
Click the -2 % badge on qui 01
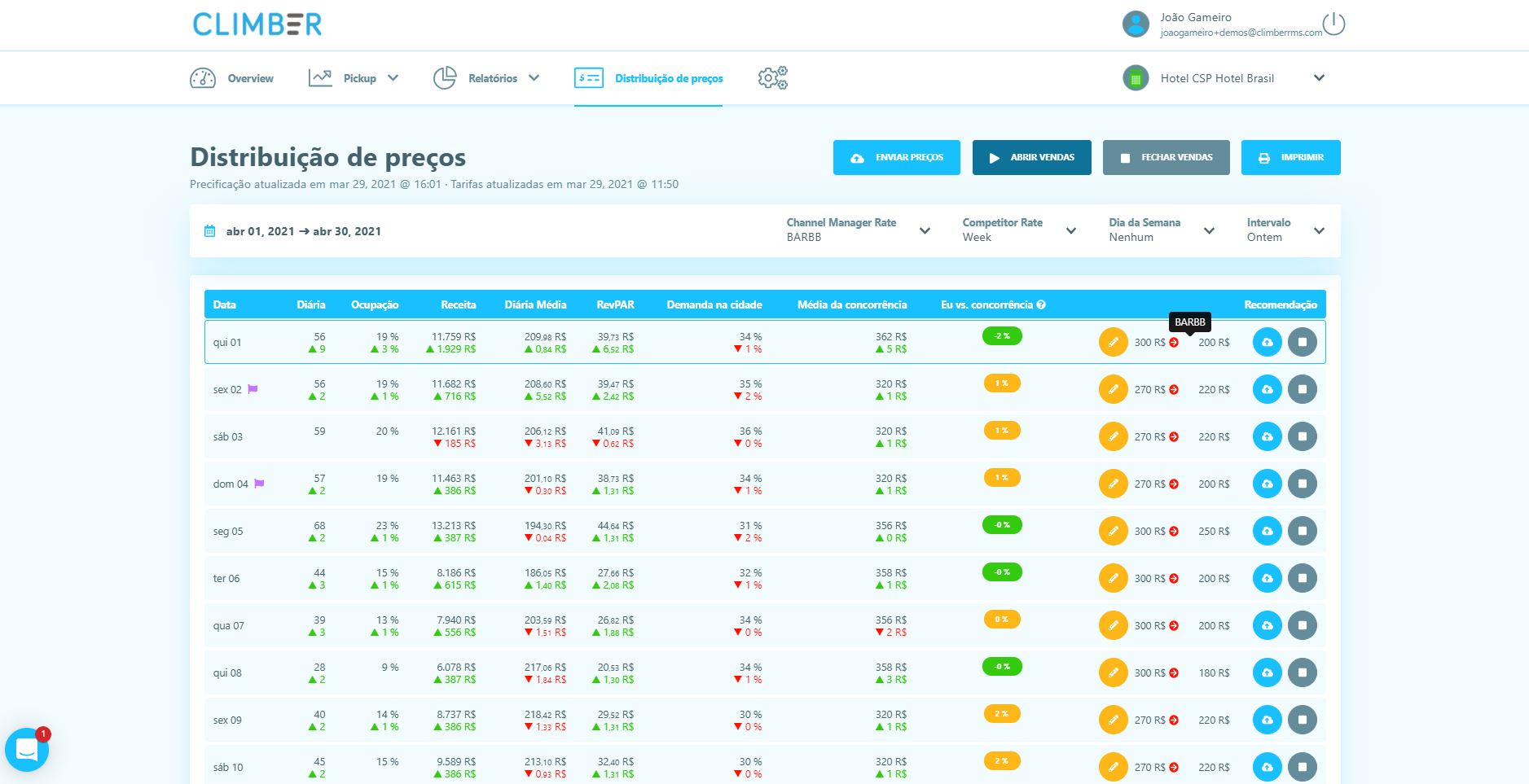[1002, 335]
